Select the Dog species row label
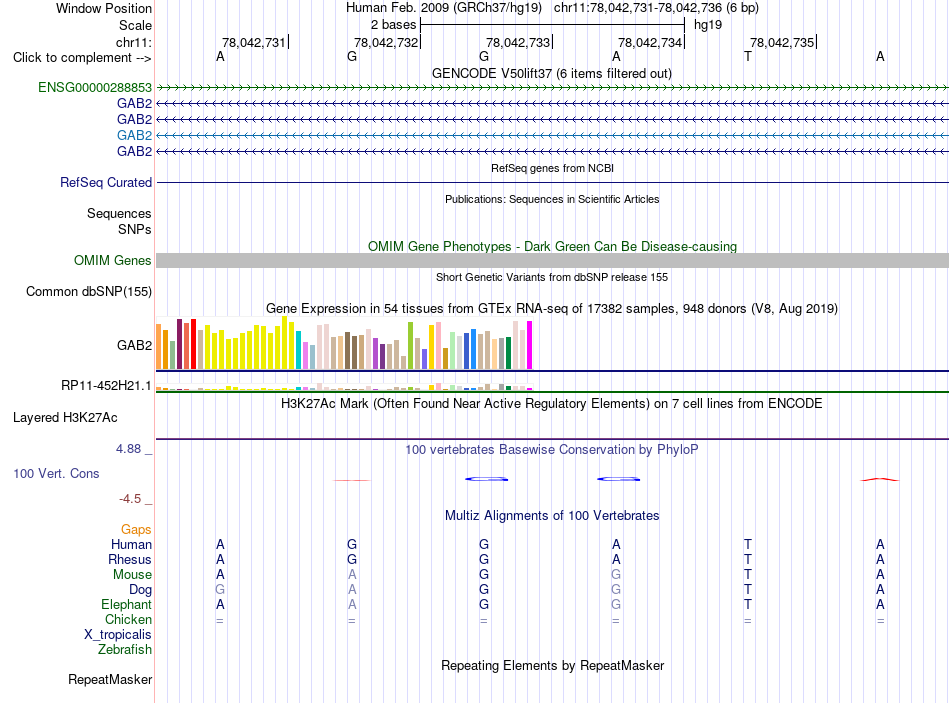The height and width of the screenshot is (703, 950). (140, 590)
